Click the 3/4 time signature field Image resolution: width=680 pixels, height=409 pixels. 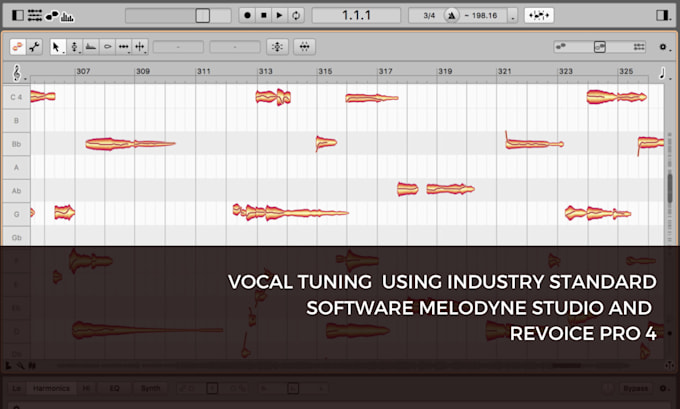[429, 16]
